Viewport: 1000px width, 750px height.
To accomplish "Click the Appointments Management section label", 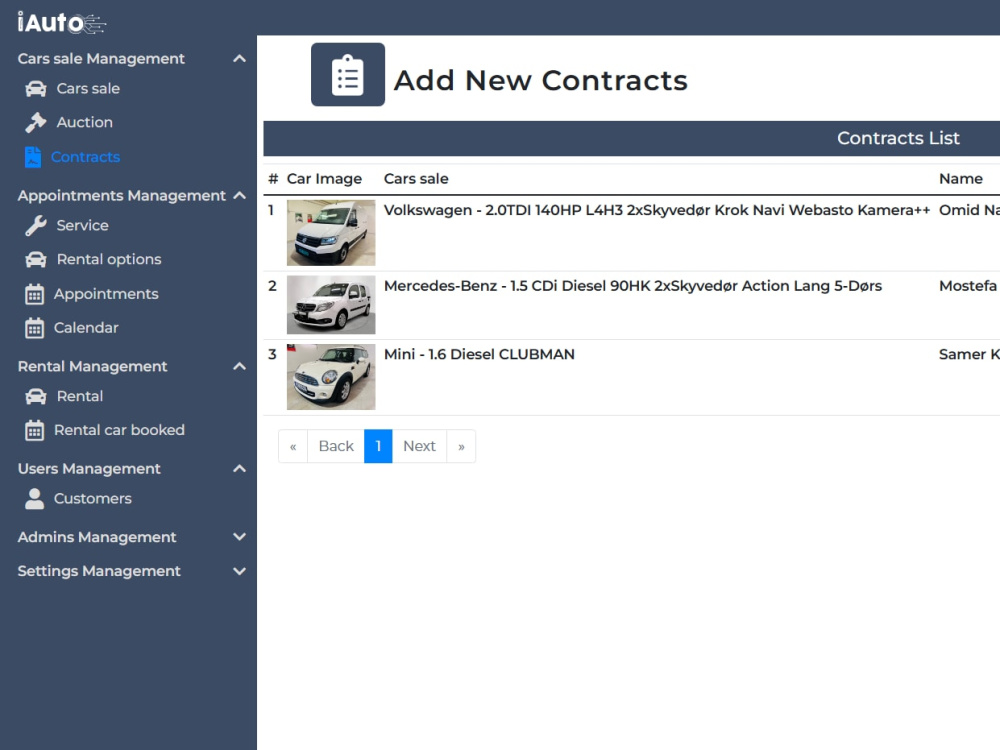I will point(122,195).
